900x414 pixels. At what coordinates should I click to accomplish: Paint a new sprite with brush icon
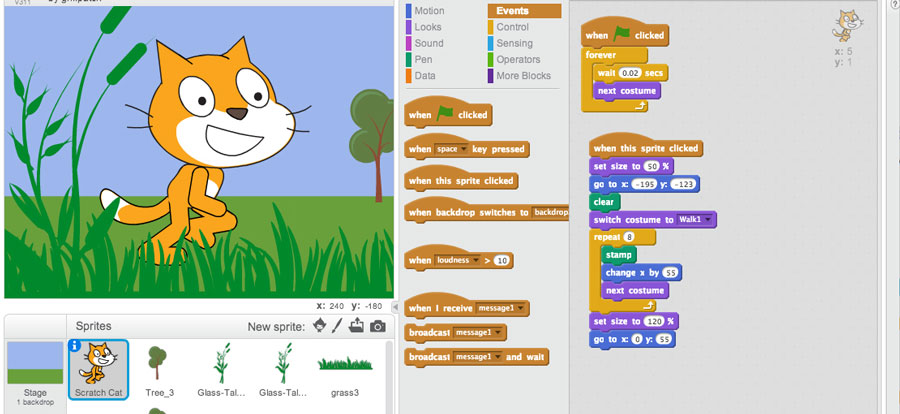337,326
